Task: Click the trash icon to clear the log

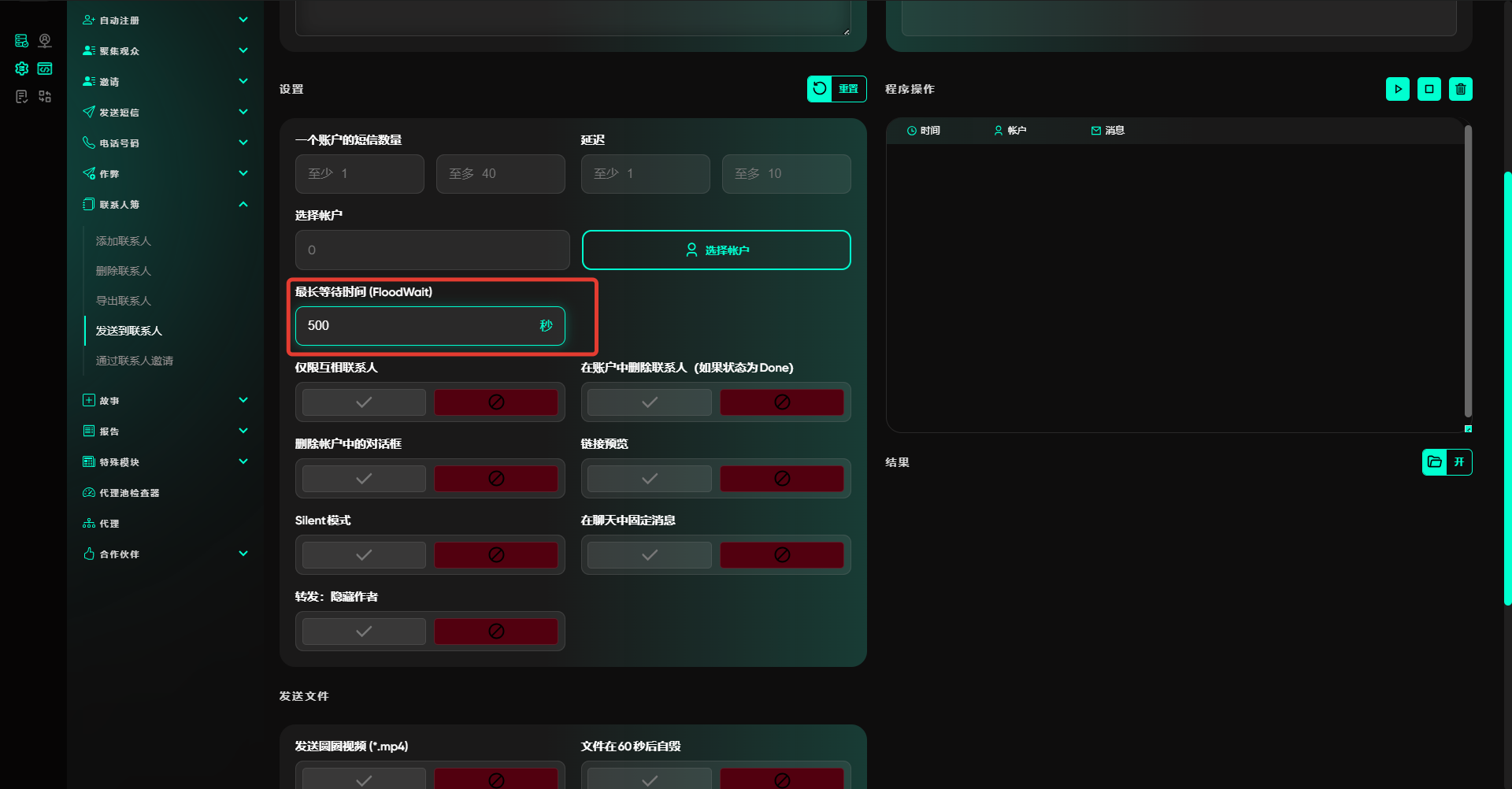Action: (x=1460, y=89)
